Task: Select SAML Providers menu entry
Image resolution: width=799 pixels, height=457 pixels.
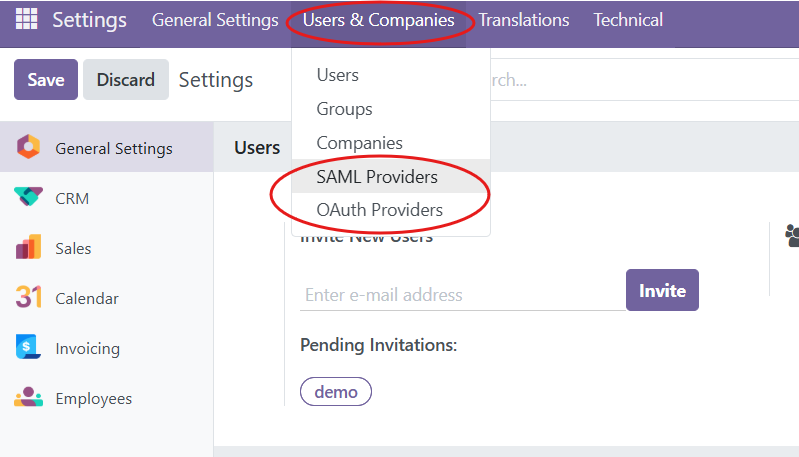Action: pyautogui.click(x=377, y=177)
